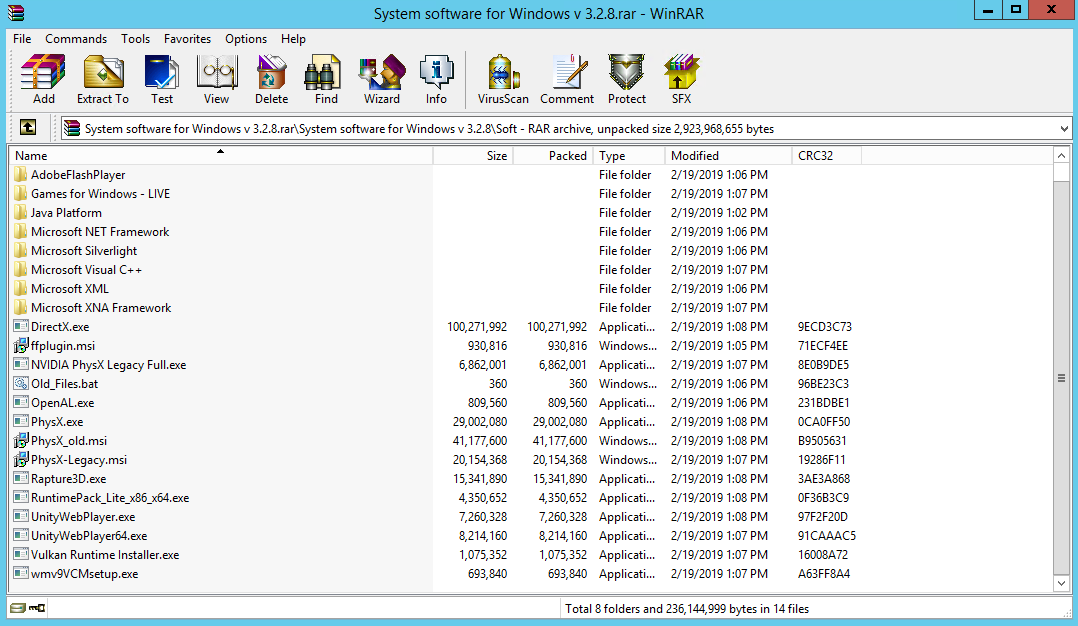Select the AdobeFlashPlayer folder icon
The image size is (1078, 626).
pyautogui.click(x=21, y=175)
